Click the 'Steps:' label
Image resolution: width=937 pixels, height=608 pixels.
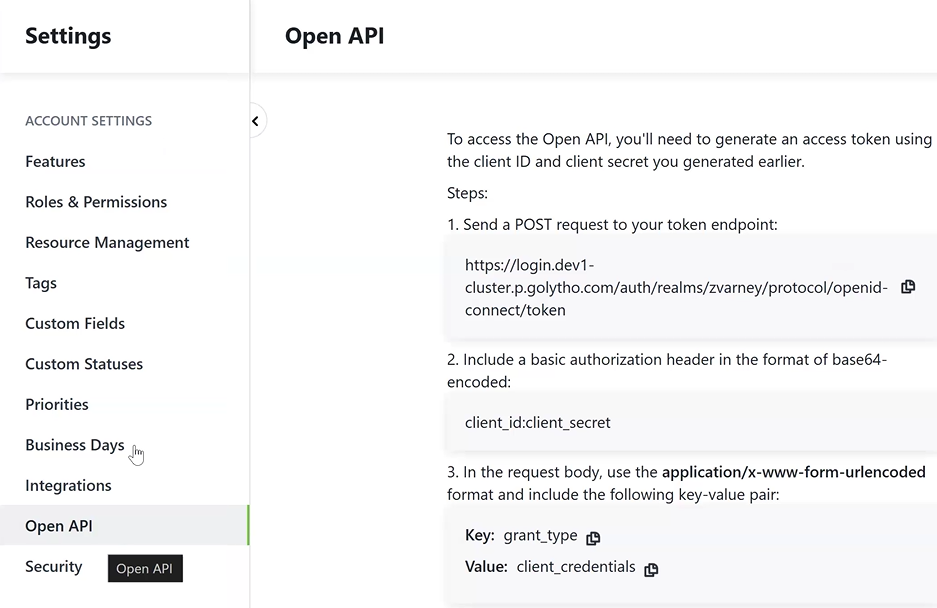point(467,193)
